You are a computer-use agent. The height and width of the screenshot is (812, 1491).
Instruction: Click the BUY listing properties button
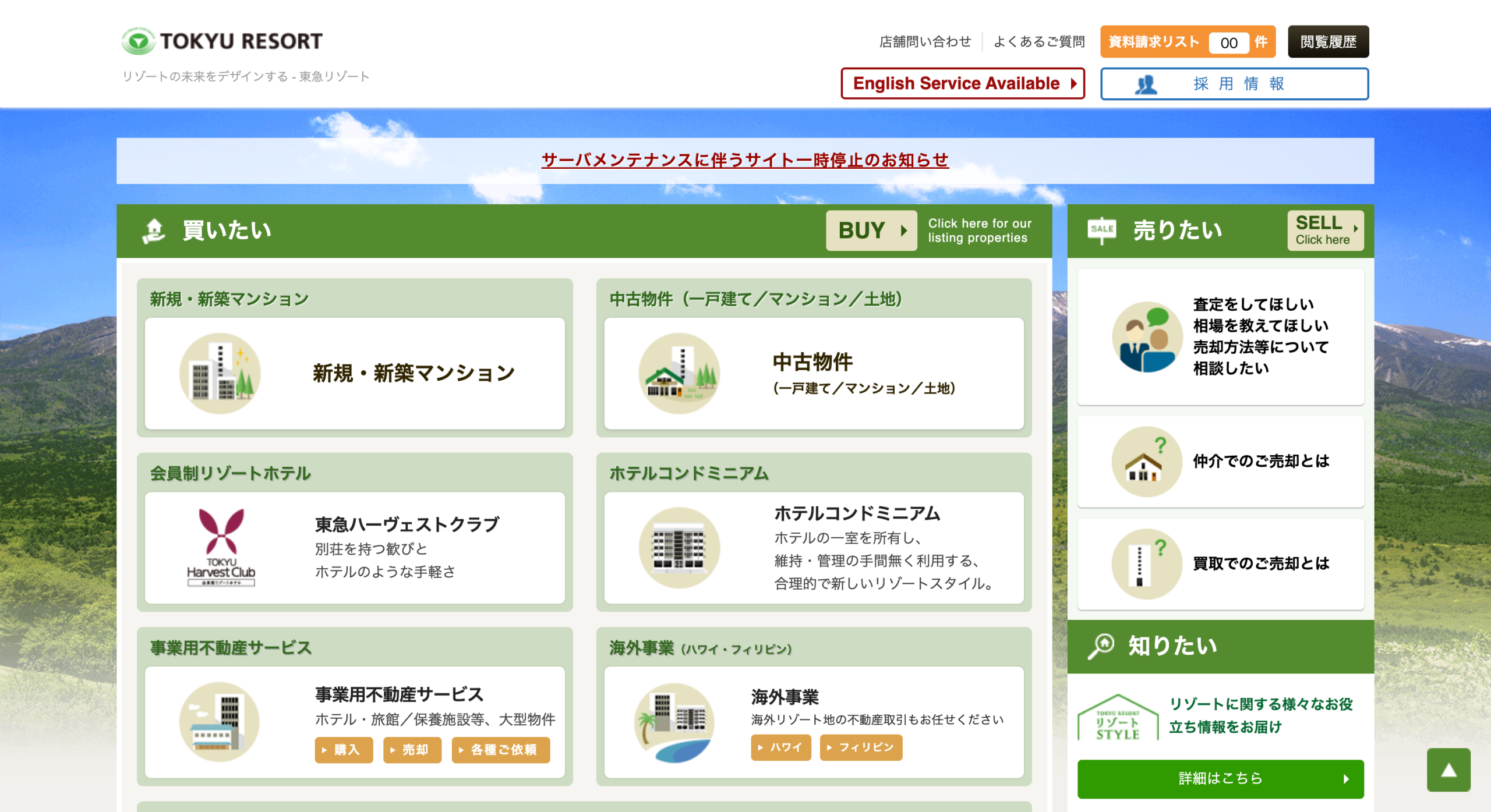[871, 231]
